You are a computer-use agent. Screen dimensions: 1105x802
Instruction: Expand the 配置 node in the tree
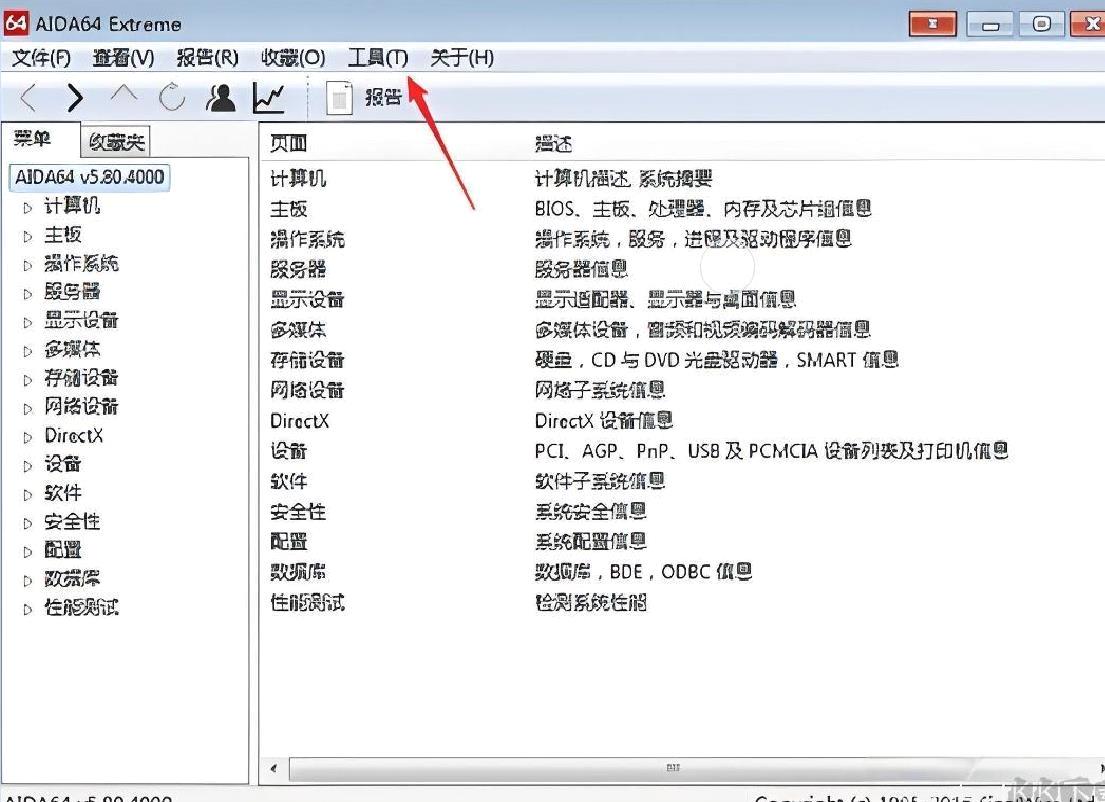27,552
